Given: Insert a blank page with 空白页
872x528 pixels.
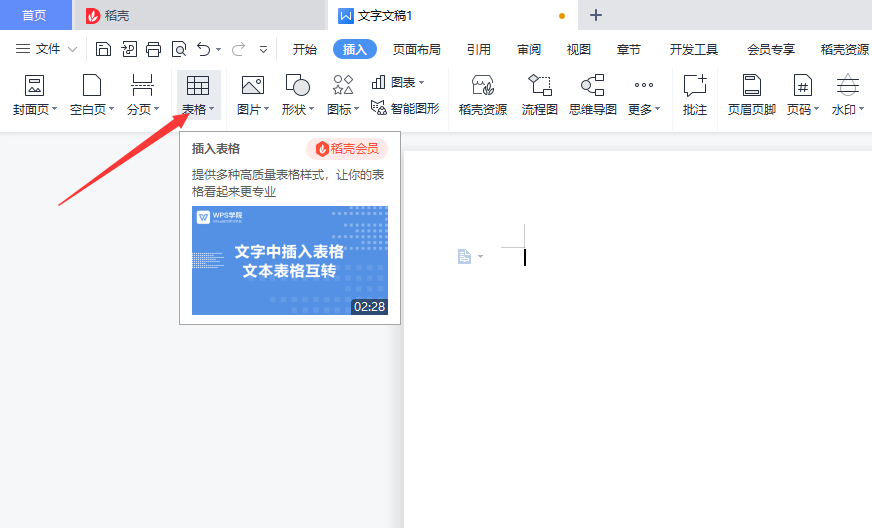Looking at the screenshot, I should coord(92,85).
